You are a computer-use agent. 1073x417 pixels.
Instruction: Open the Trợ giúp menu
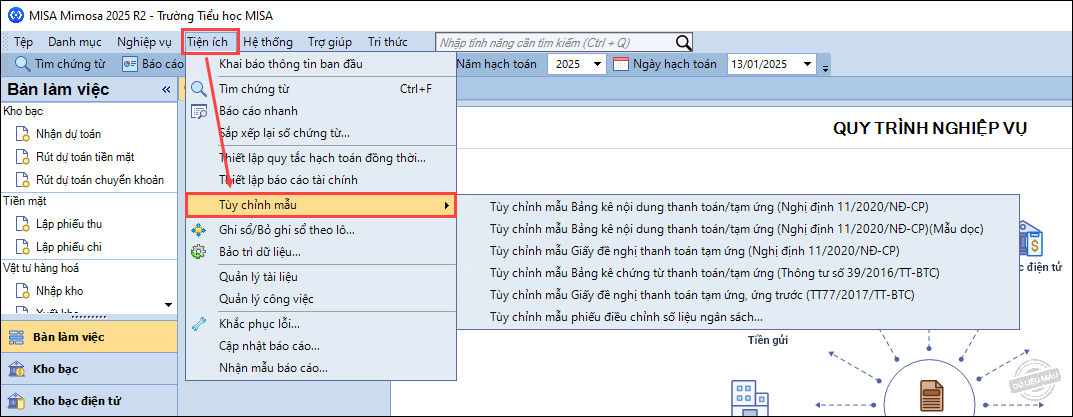coord(330,42)
